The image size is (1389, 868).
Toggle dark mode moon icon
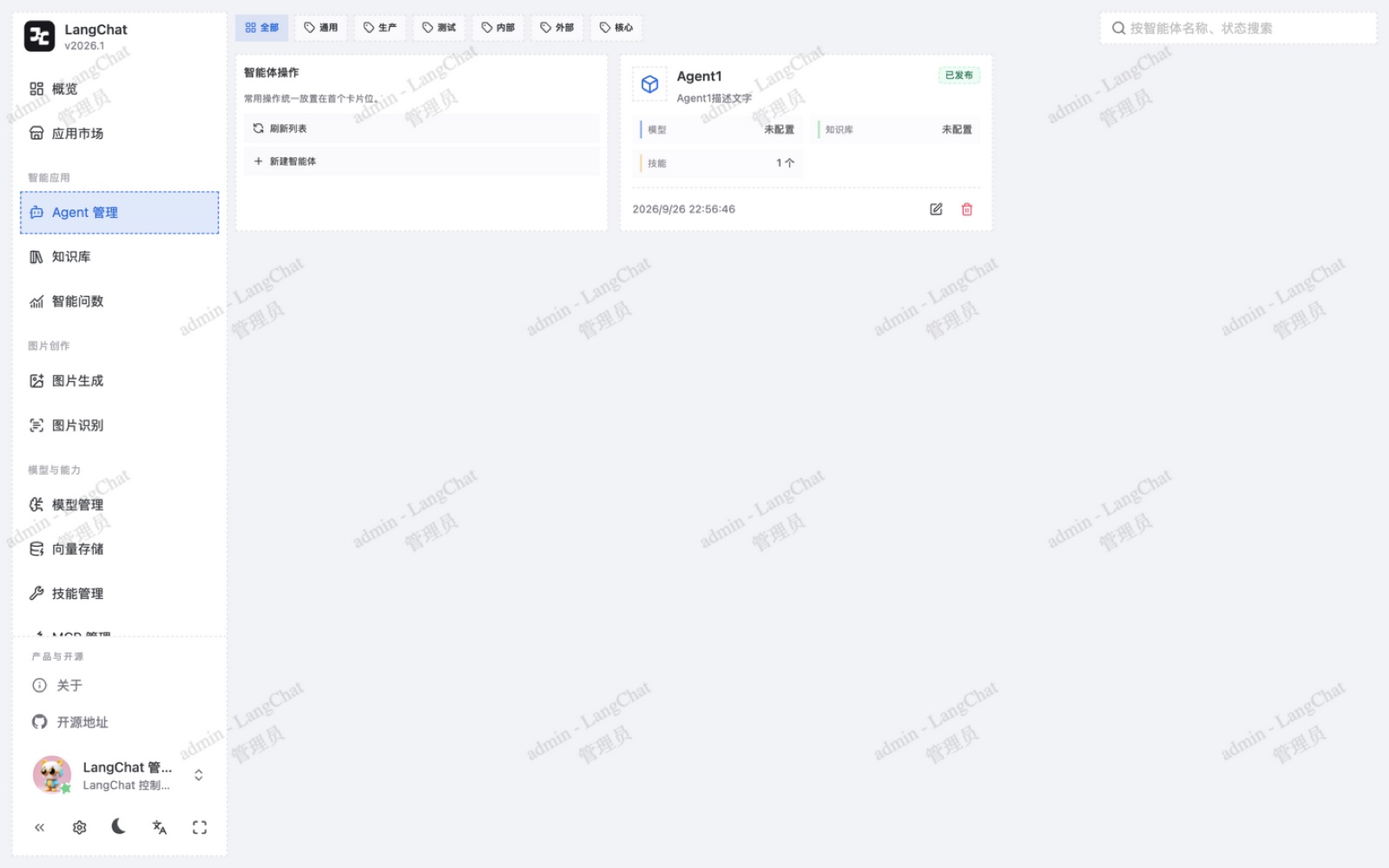(x=119, y=827)
